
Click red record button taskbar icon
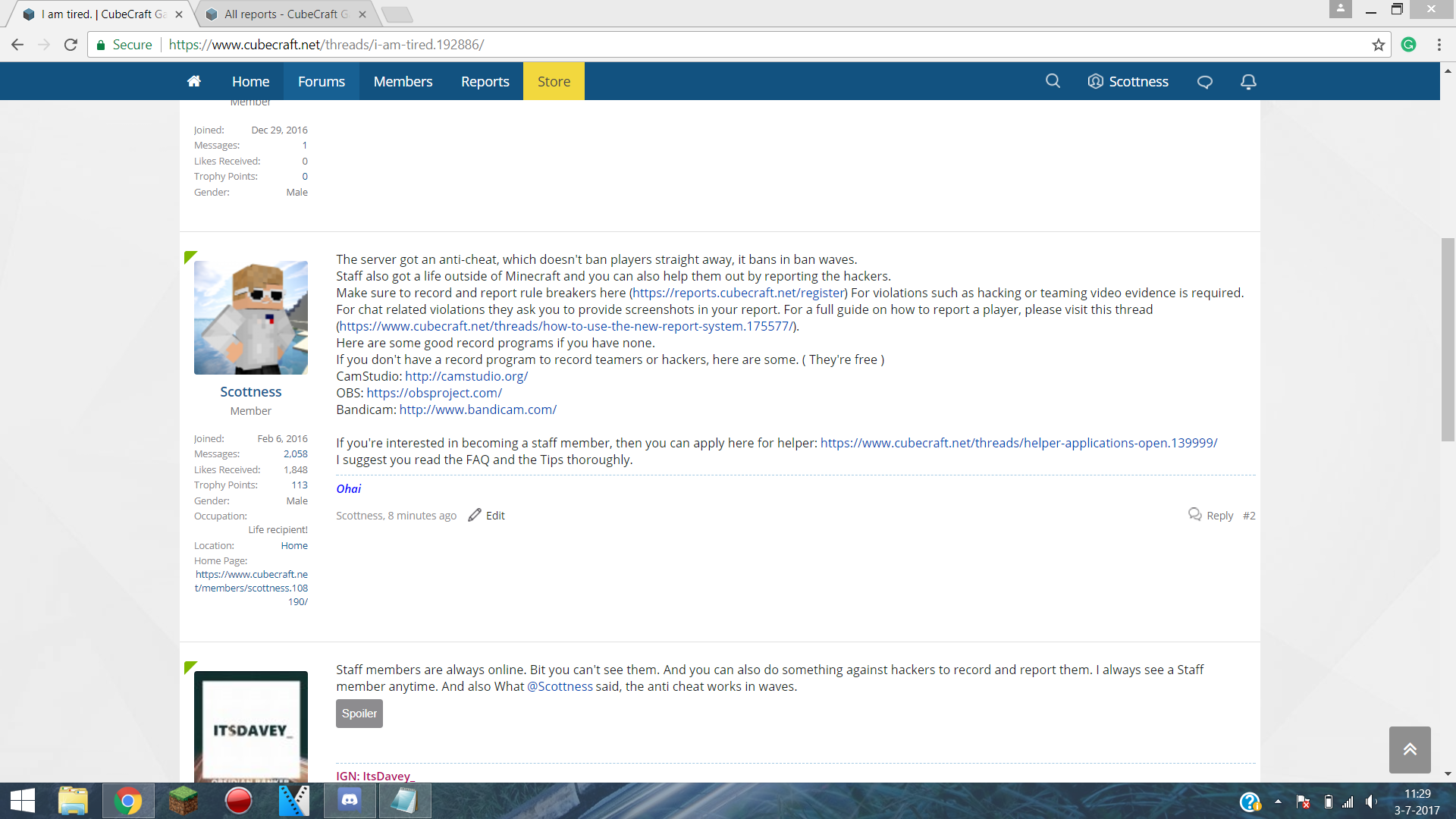point(238,801)
